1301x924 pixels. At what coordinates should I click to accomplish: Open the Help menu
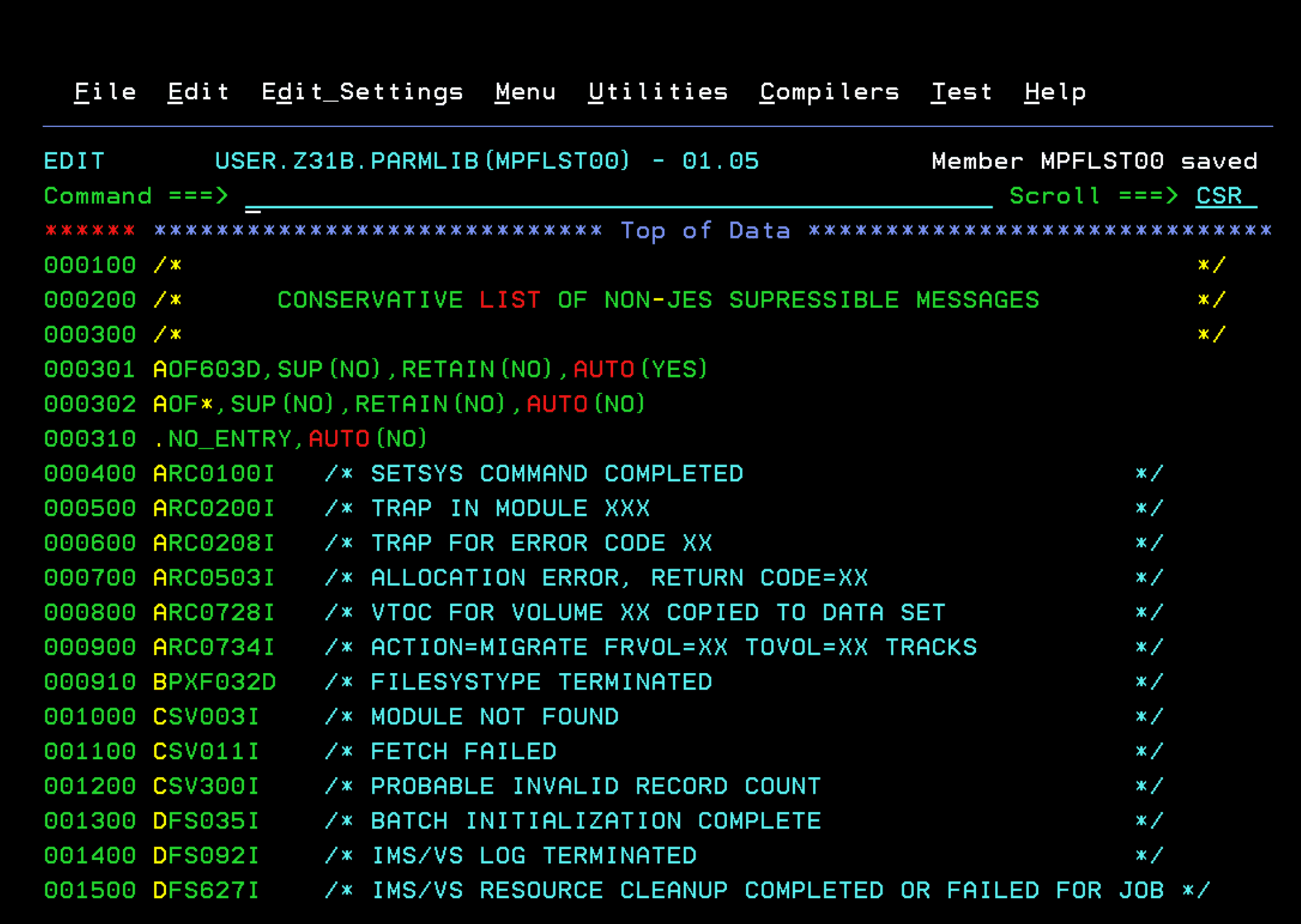coord(1054,92)
